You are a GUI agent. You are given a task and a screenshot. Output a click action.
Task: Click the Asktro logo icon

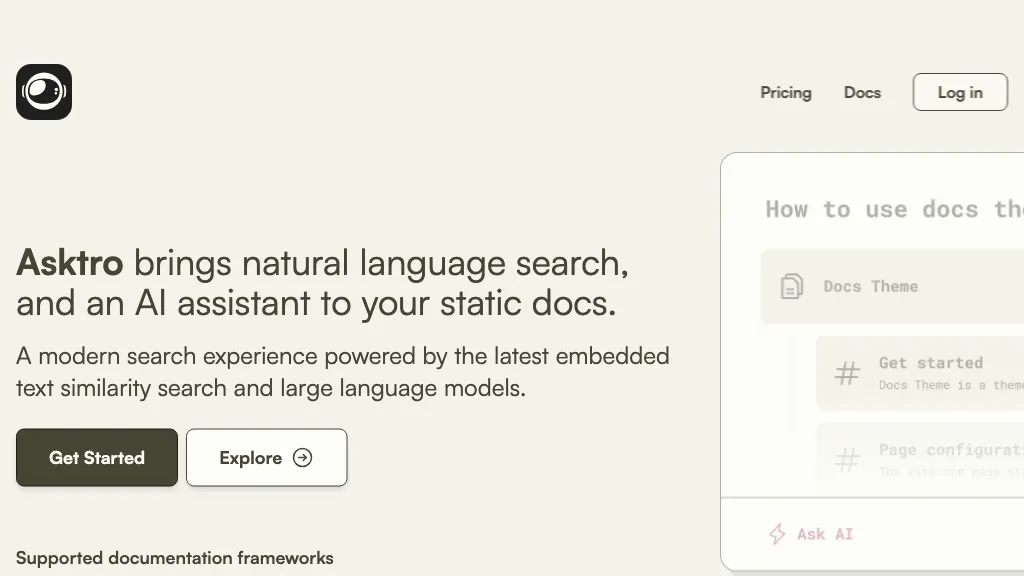tap(43, 91)
